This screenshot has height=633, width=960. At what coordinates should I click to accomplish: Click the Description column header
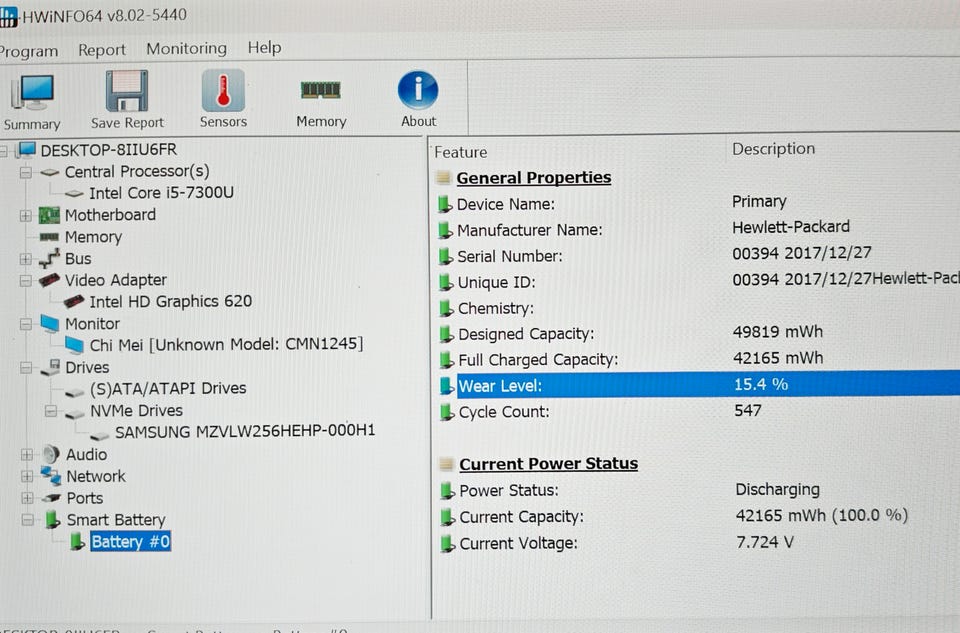coord(774,149)
